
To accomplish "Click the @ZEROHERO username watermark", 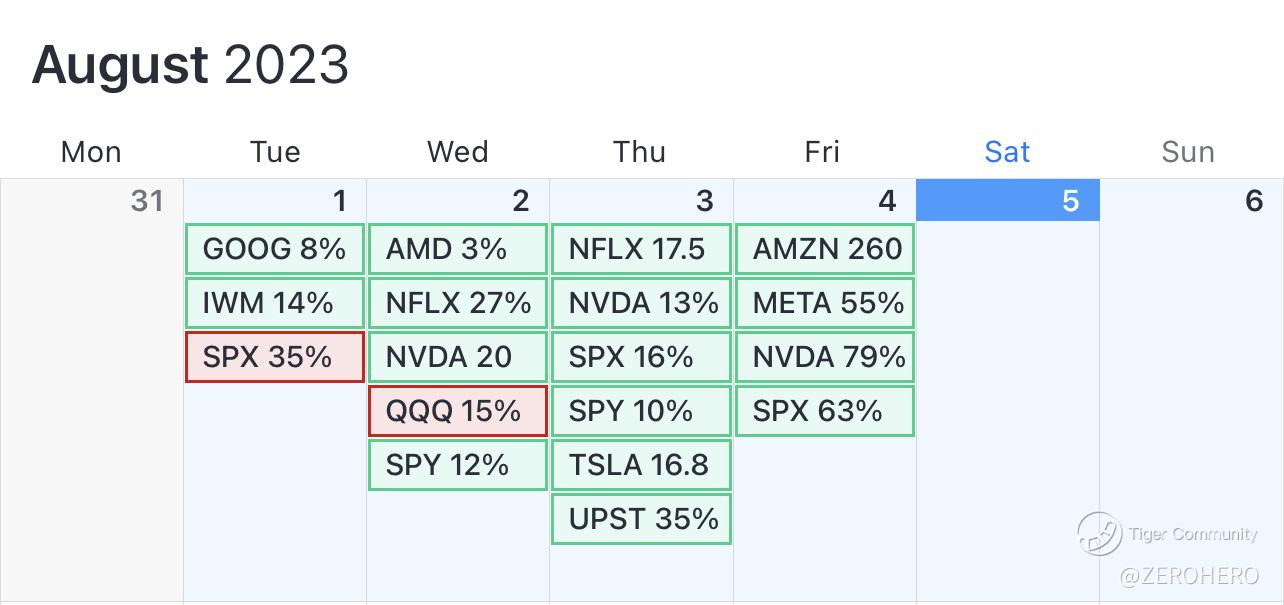I will pos(1188,576).
